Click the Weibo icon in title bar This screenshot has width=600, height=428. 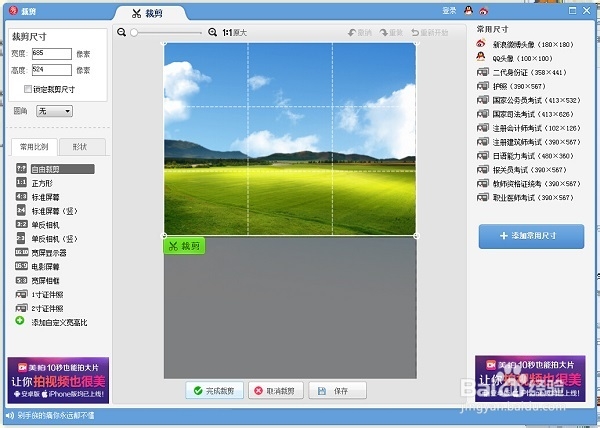click(x=484, y=11)
